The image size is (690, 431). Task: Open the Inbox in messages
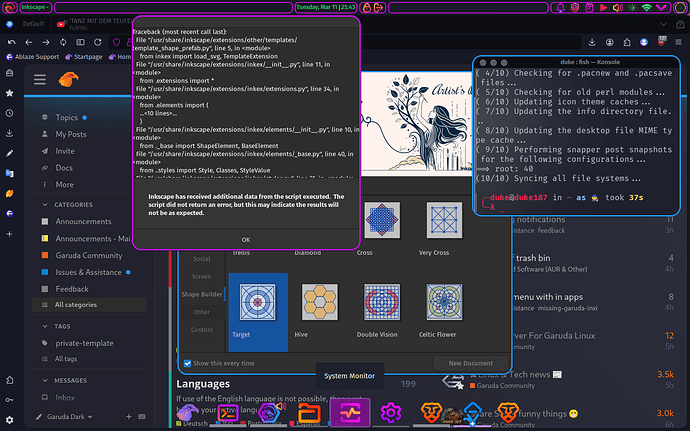[65, 398]
